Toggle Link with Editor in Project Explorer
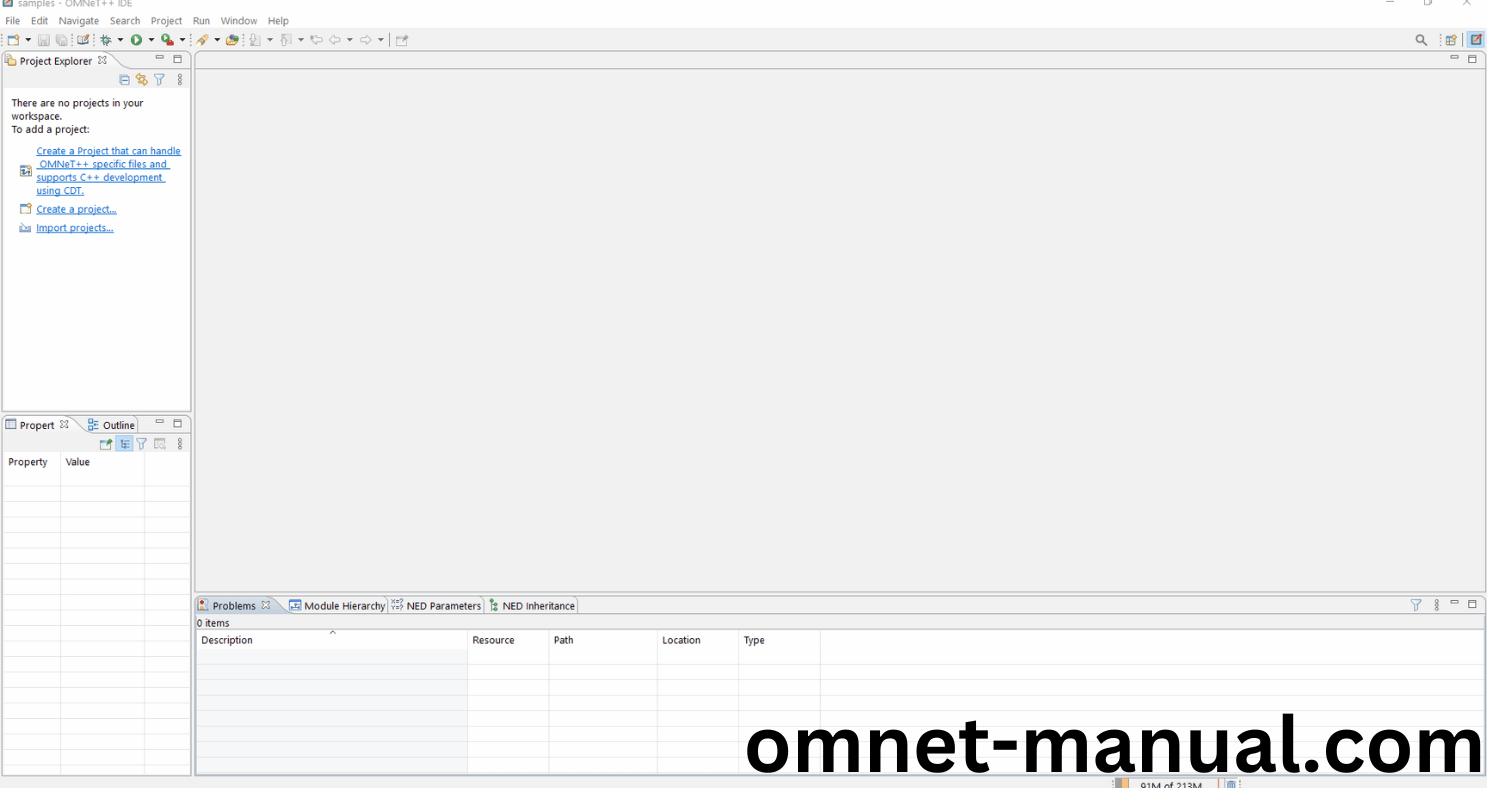Viewport: 1487px width, 788px height. pos(141,79)
